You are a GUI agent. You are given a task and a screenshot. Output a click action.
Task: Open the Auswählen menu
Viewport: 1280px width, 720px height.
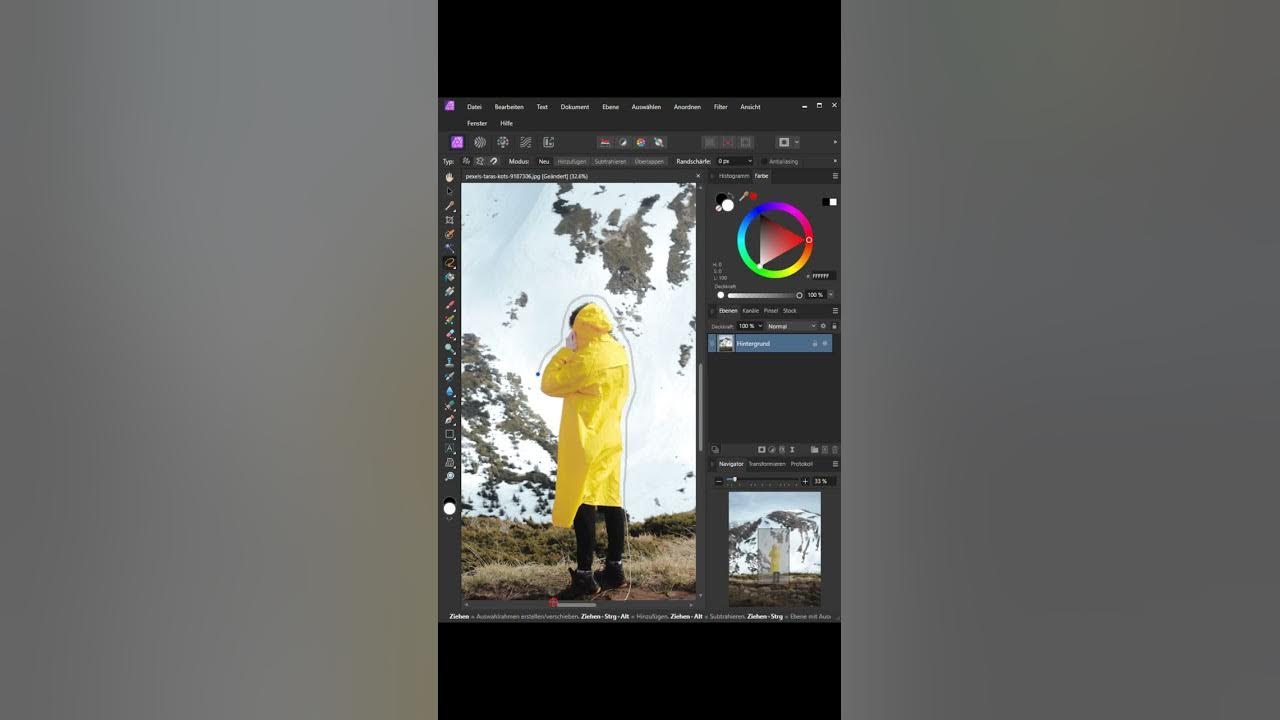click(x=646, y=107)
